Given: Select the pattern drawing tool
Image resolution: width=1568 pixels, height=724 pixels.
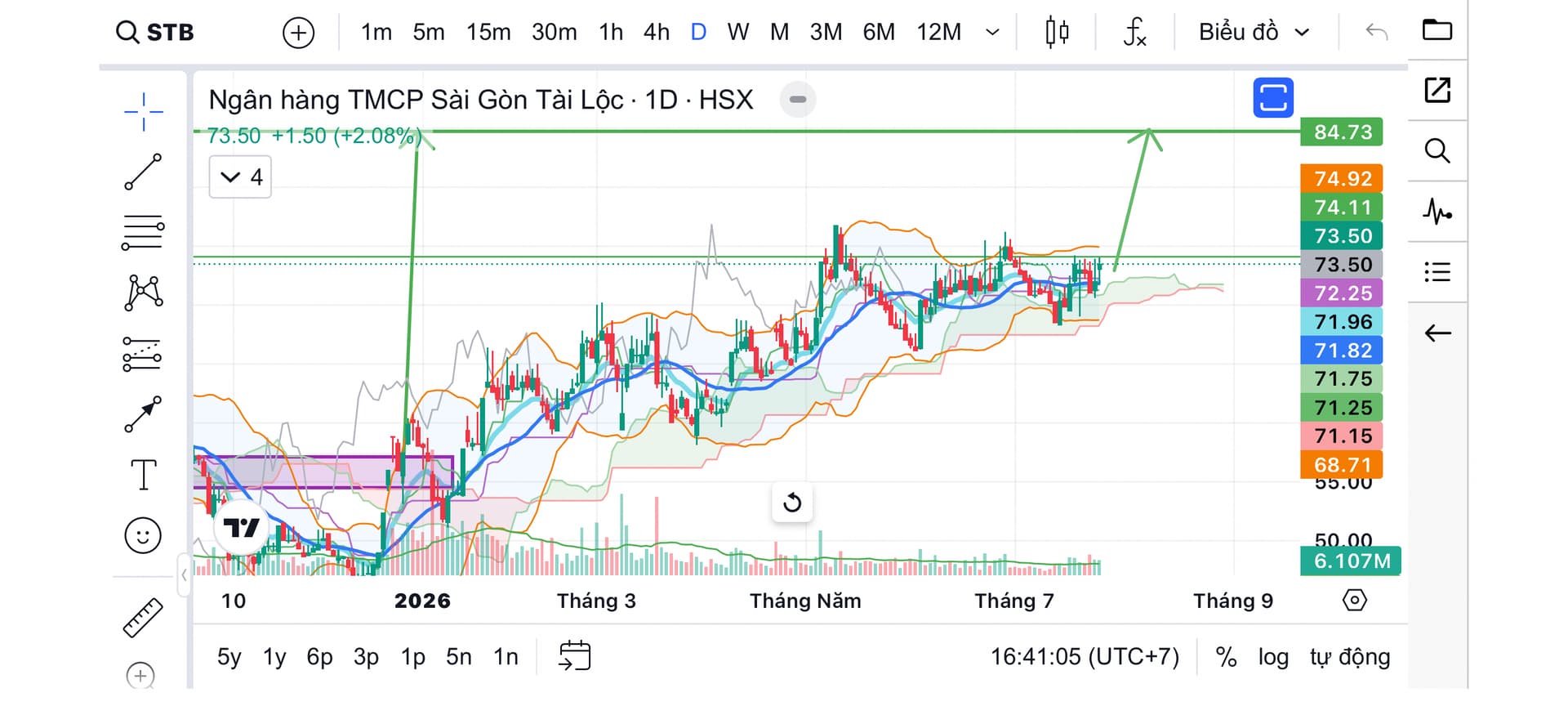Looking at the screenshot, I should click(144, 293).
